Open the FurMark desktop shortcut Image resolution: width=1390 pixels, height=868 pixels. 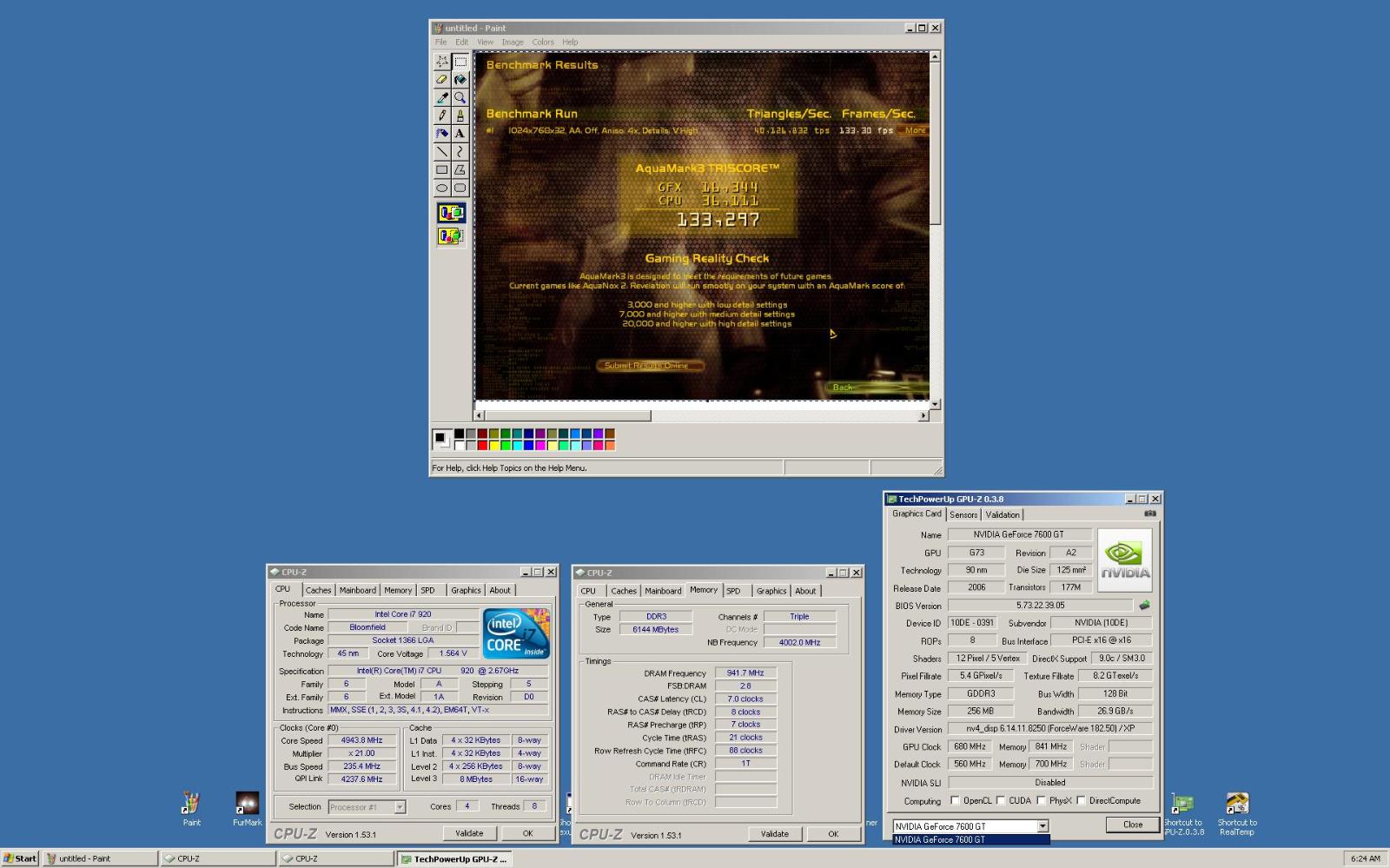(x=247, y=809)
